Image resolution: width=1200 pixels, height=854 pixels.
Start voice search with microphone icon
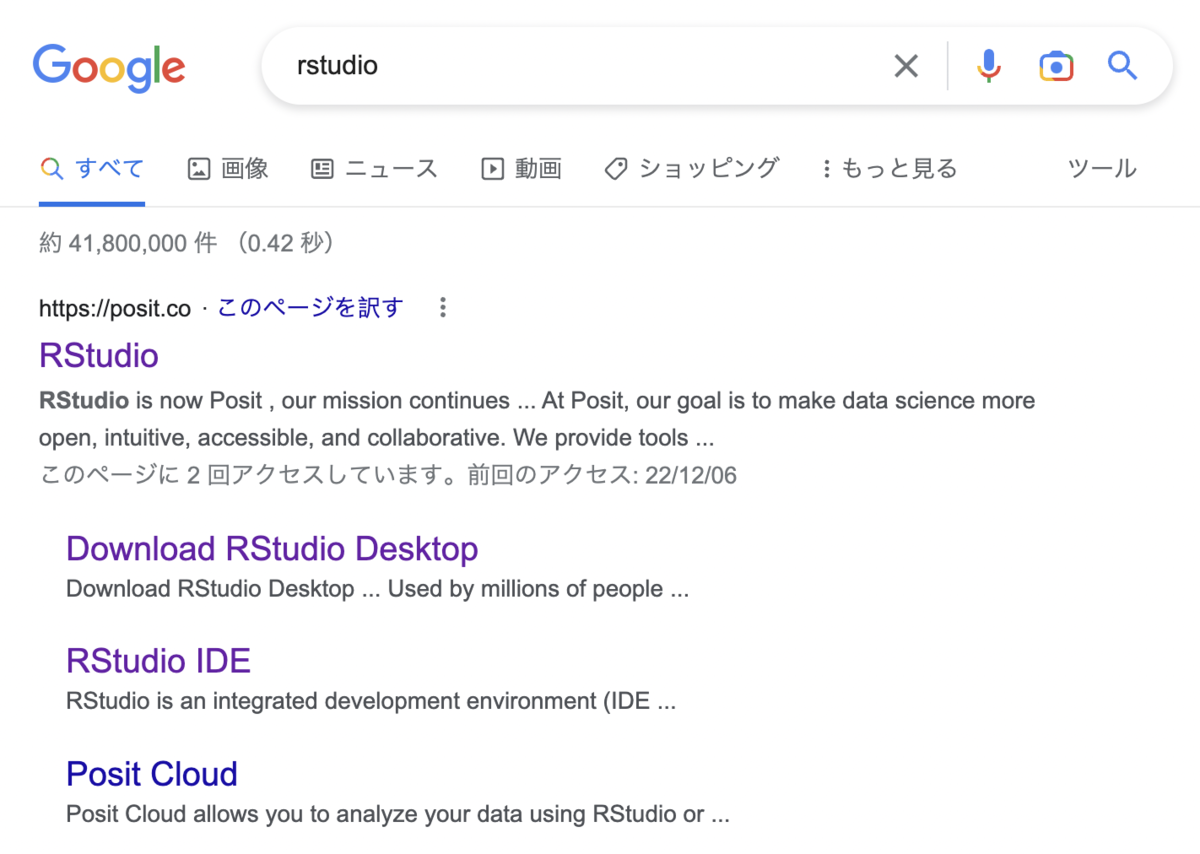point(988,67)
